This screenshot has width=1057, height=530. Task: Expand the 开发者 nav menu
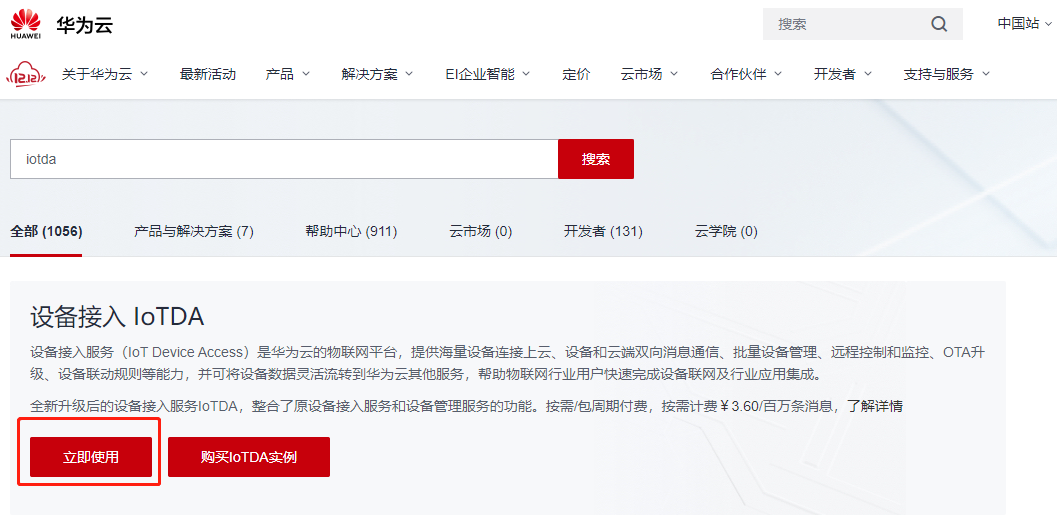(x=842, y=74)
